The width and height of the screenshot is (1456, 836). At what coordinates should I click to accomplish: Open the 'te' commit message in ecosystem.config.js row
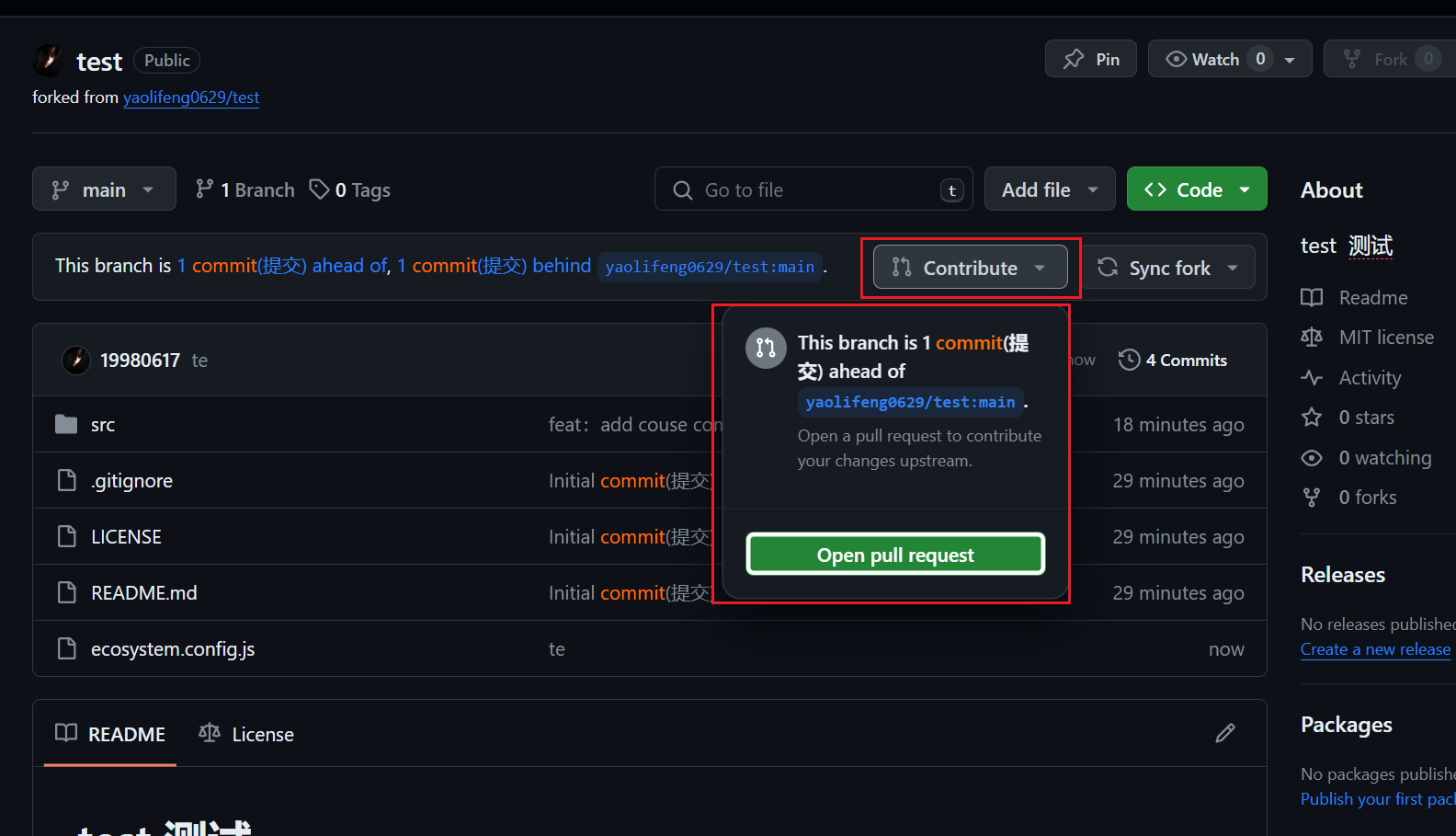[x=557, y=649]
